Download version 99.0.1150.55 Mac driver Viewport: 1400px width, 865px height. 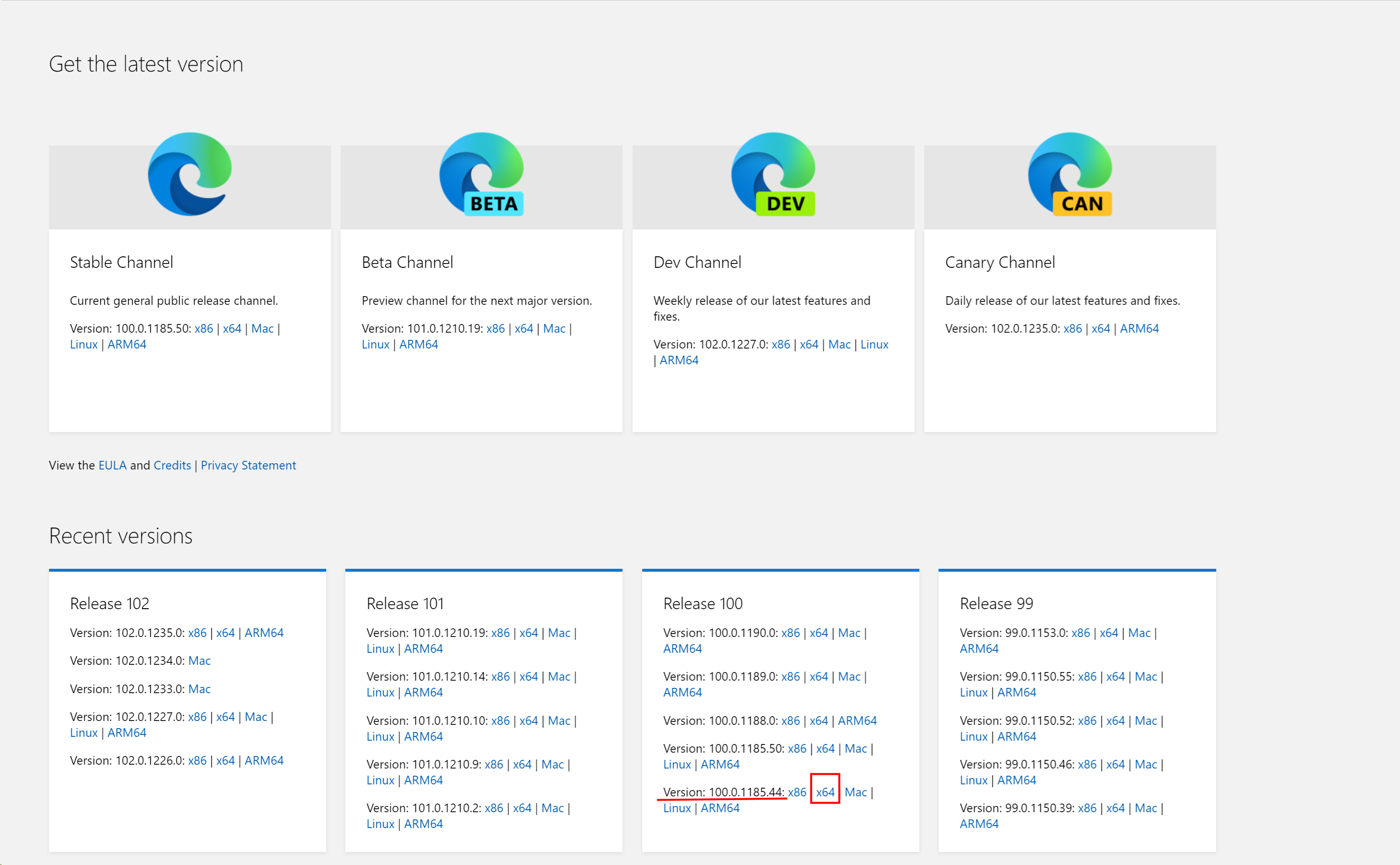pyautogui.click(x=1146, y=677)
